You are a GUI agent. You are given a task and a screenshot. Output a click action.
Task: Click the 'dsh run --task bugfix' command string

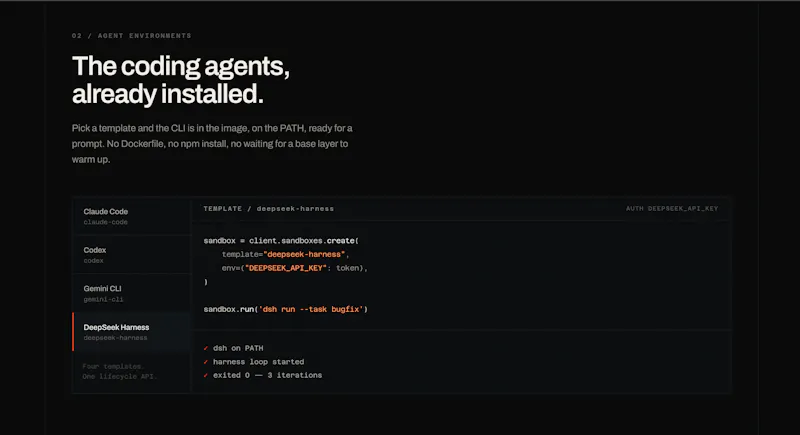pos(311,309)
